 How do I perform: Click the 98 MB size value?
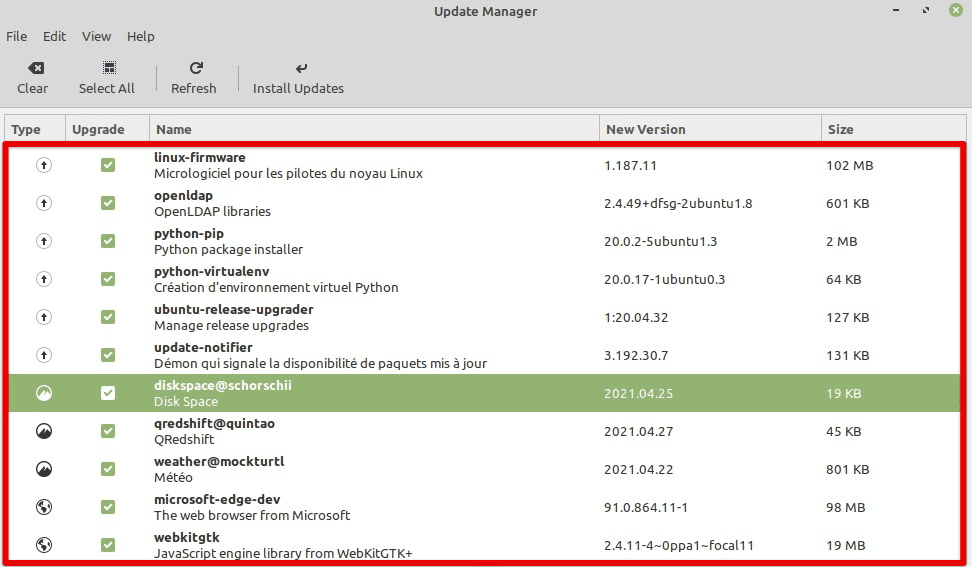click(x=846, y=508)
